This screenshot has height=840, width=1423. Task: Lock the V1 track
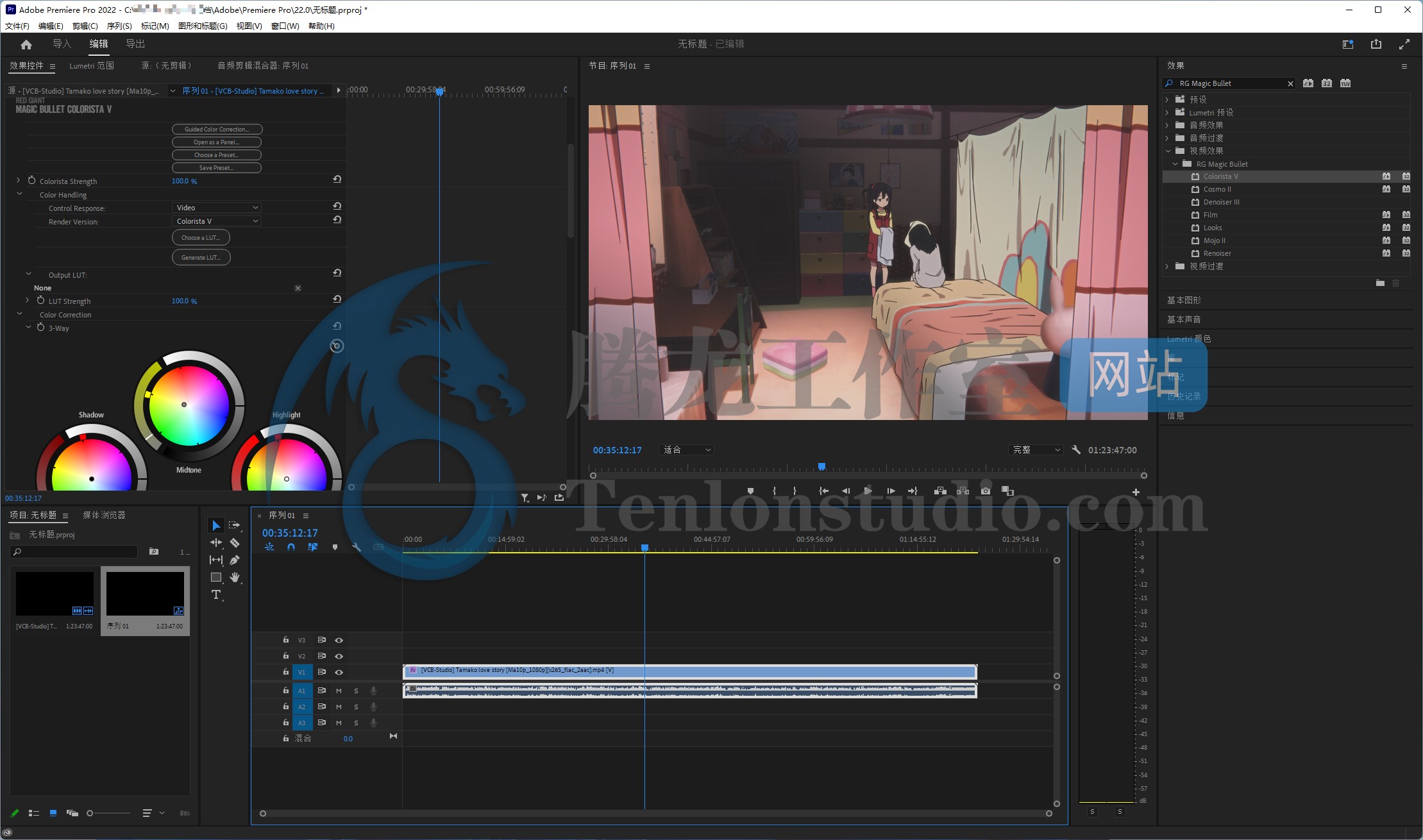[285, 672]
